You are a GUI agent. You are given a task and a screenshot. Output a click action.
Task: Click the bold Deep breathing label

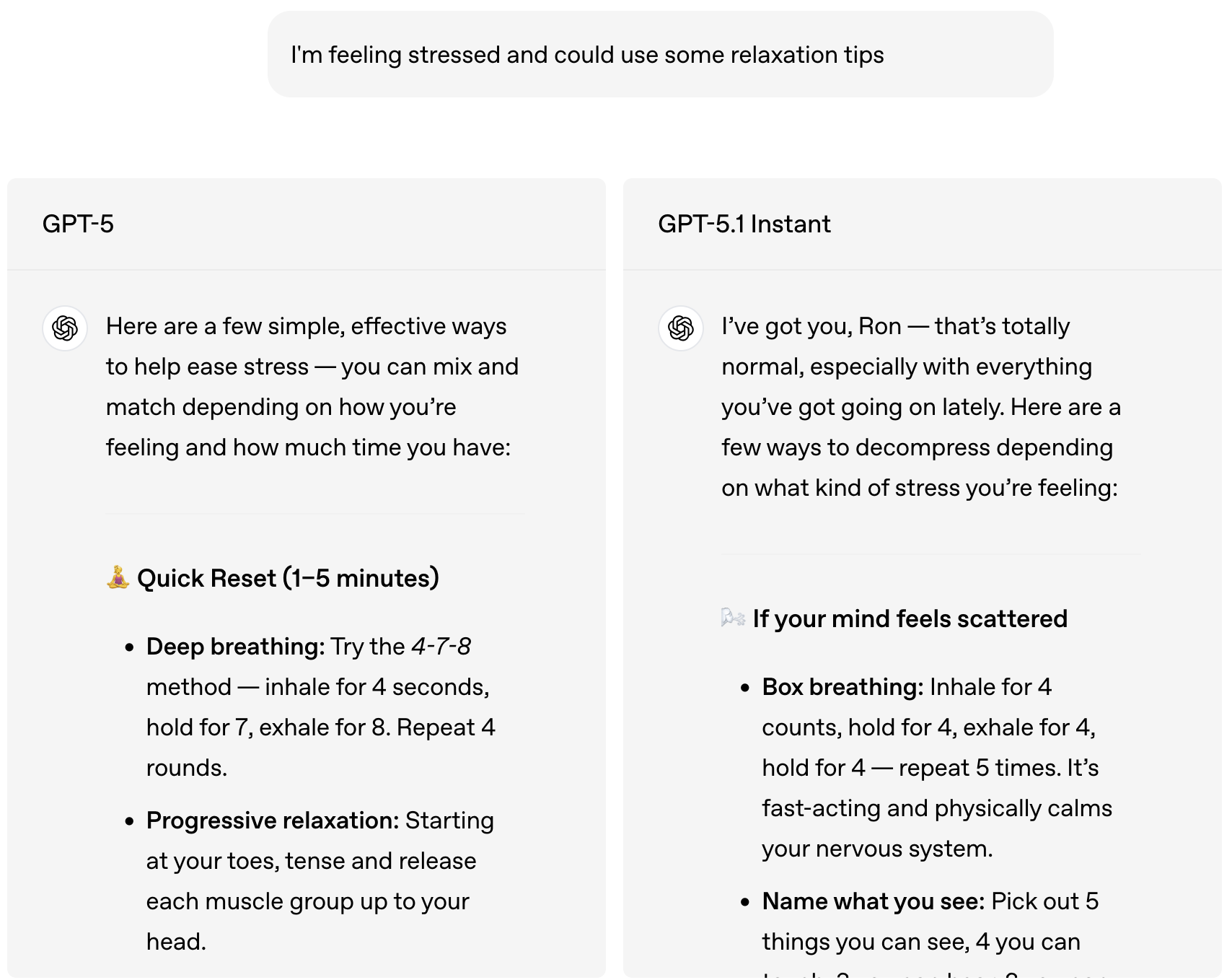235,647
